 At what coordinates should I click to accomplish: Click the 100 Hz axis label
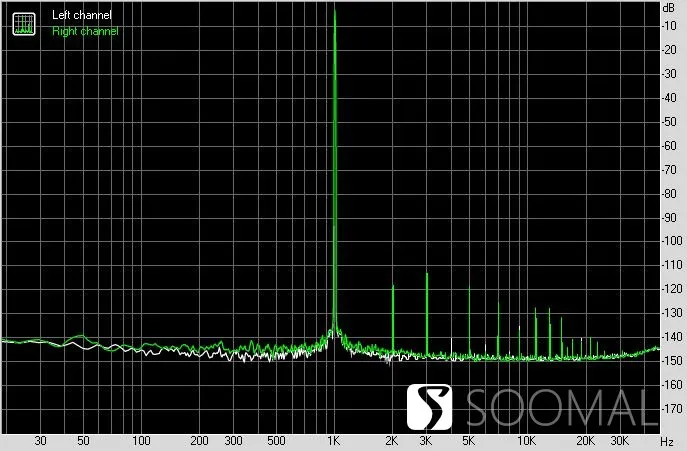coord(142,440)
